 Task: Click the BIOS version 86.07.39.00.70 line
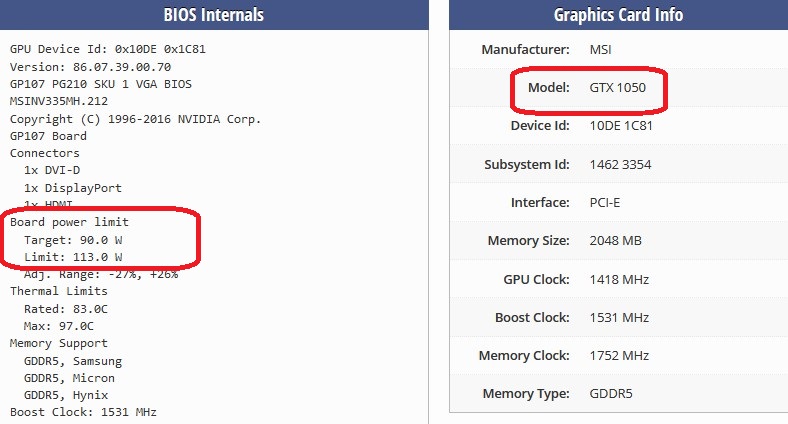pyautogui.click(x=89, y=66)
